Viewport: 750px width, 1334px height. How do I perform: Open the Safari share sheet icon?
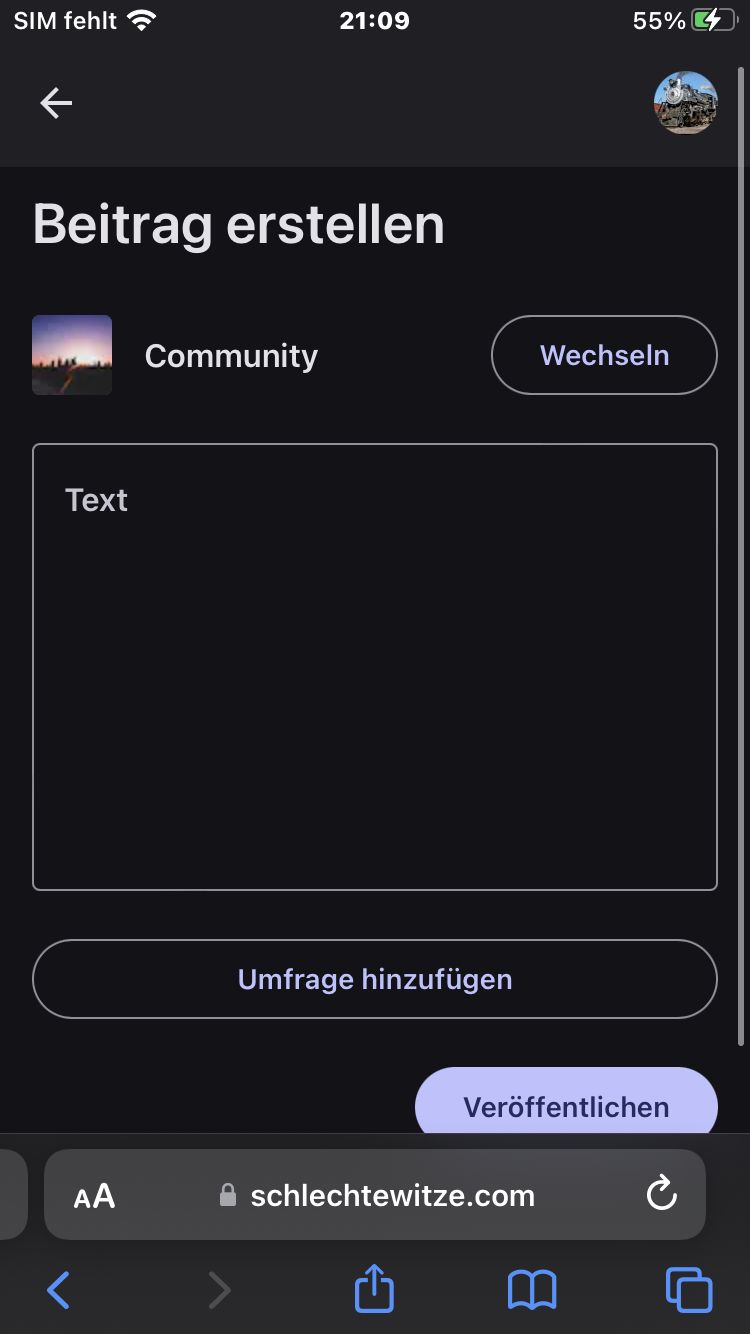(375, 1288)
